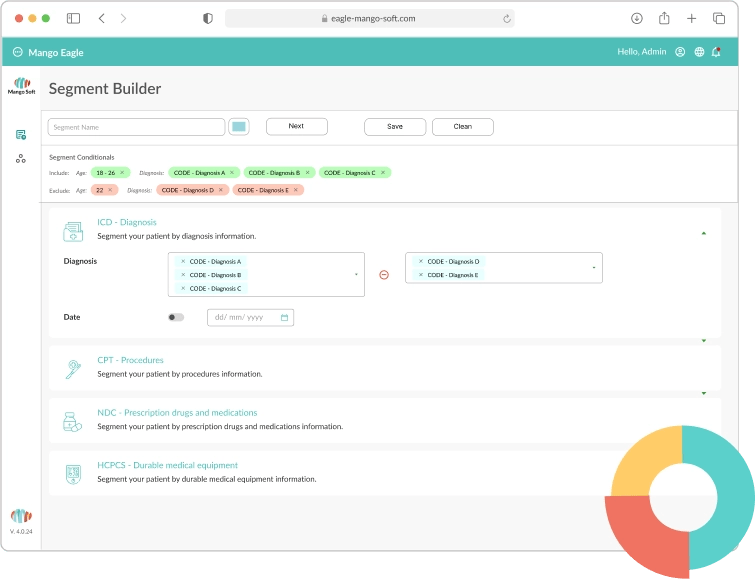Click the CPT Procedures section icon
The width and height of the screenshot is (755, 579).
pos(73,369)
